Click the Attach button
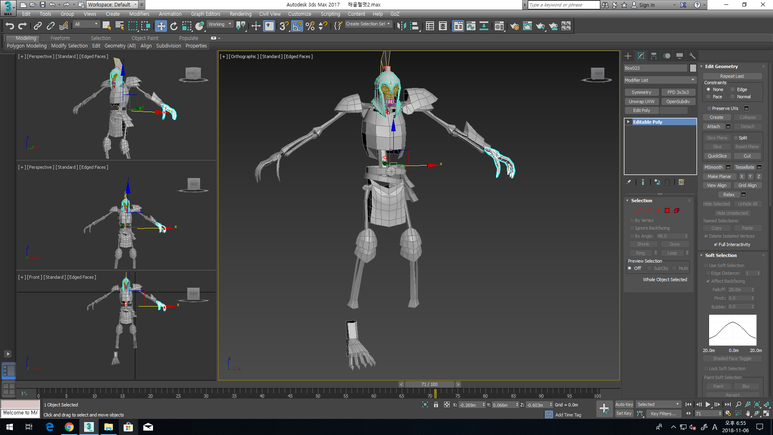 (x=714, y=127)
